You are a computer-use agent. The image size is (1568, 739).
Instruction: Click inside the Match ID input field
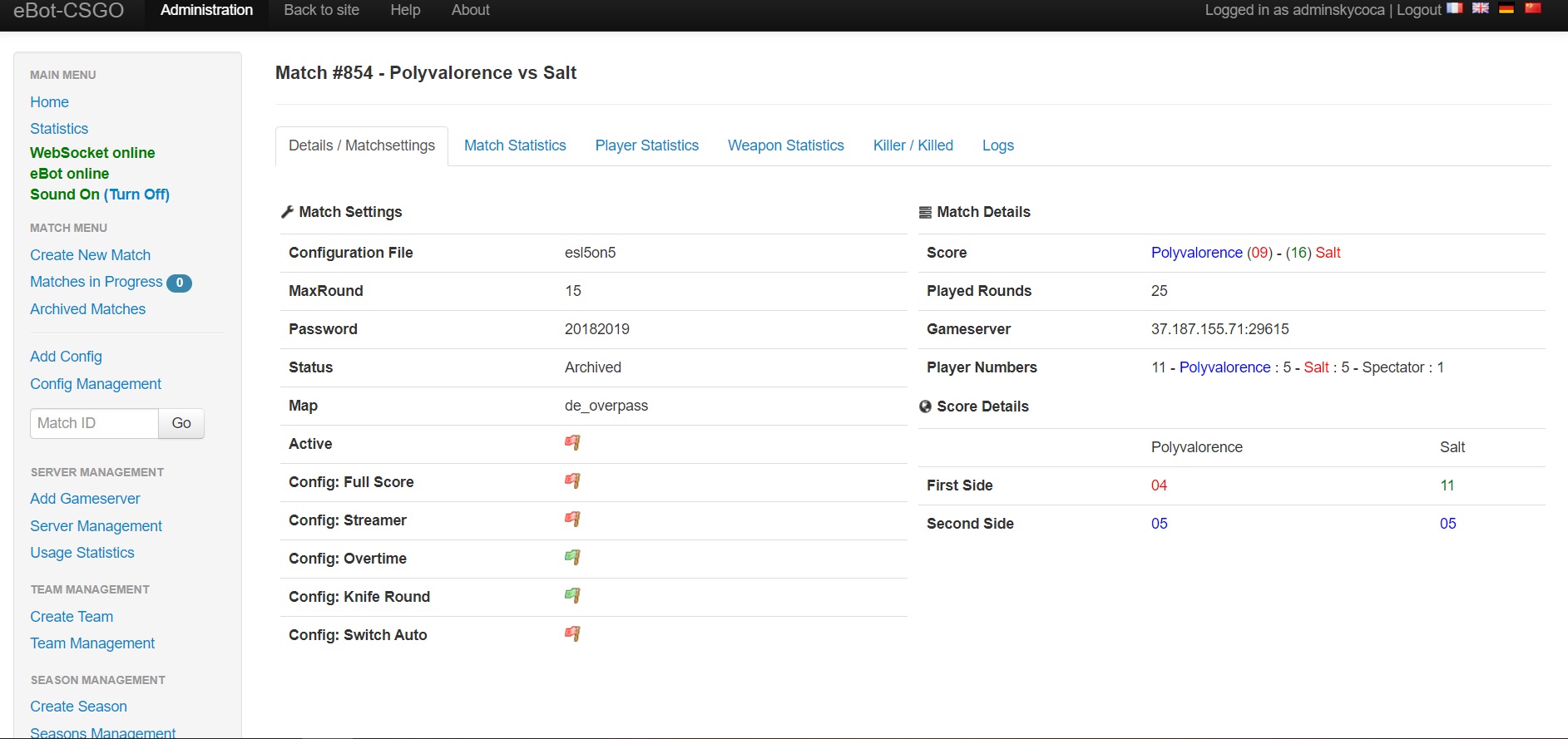pos(94,423)
